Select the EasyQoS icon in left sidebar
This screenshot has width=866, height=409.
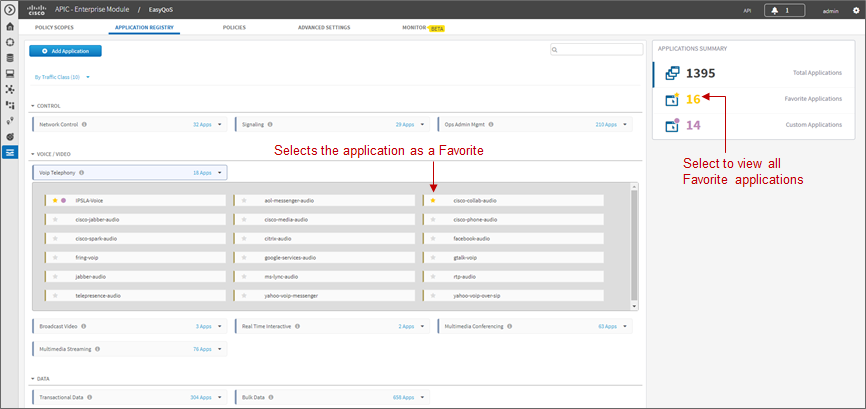(9, 152)
